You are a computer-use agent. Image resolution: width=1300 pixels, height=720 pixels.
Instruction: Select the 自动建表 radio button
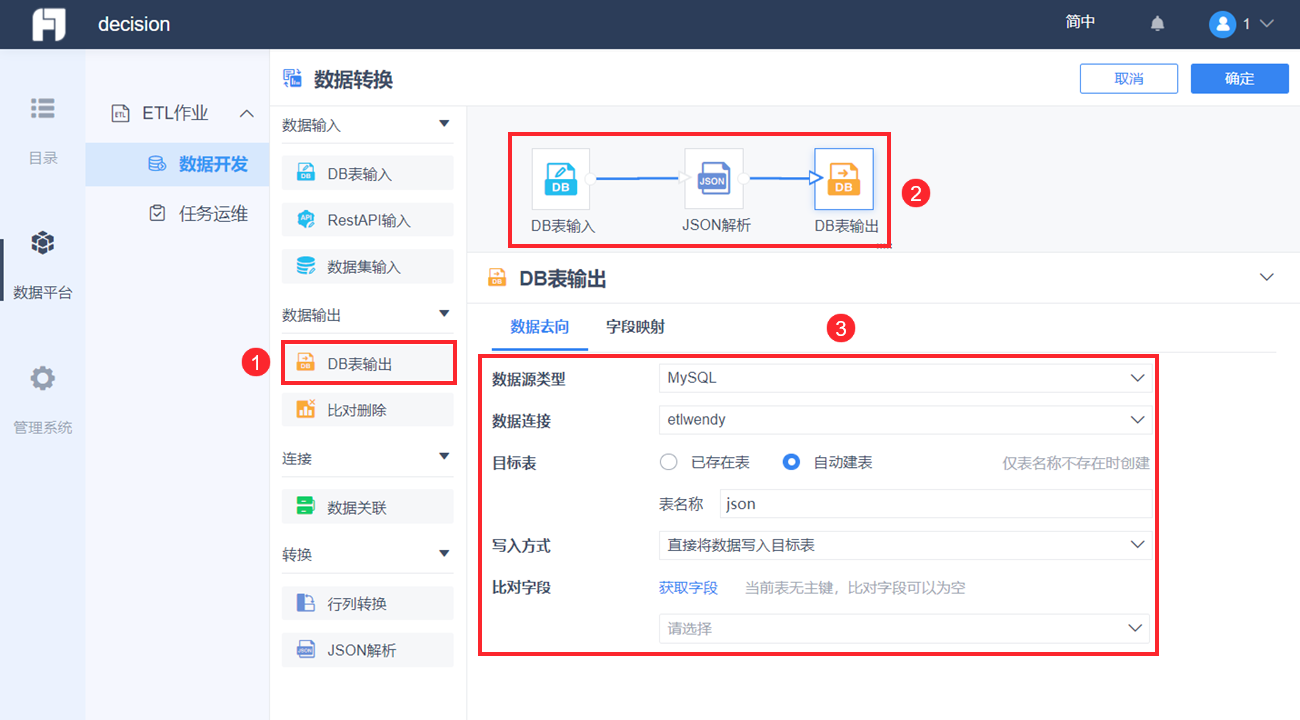(791, 462)
